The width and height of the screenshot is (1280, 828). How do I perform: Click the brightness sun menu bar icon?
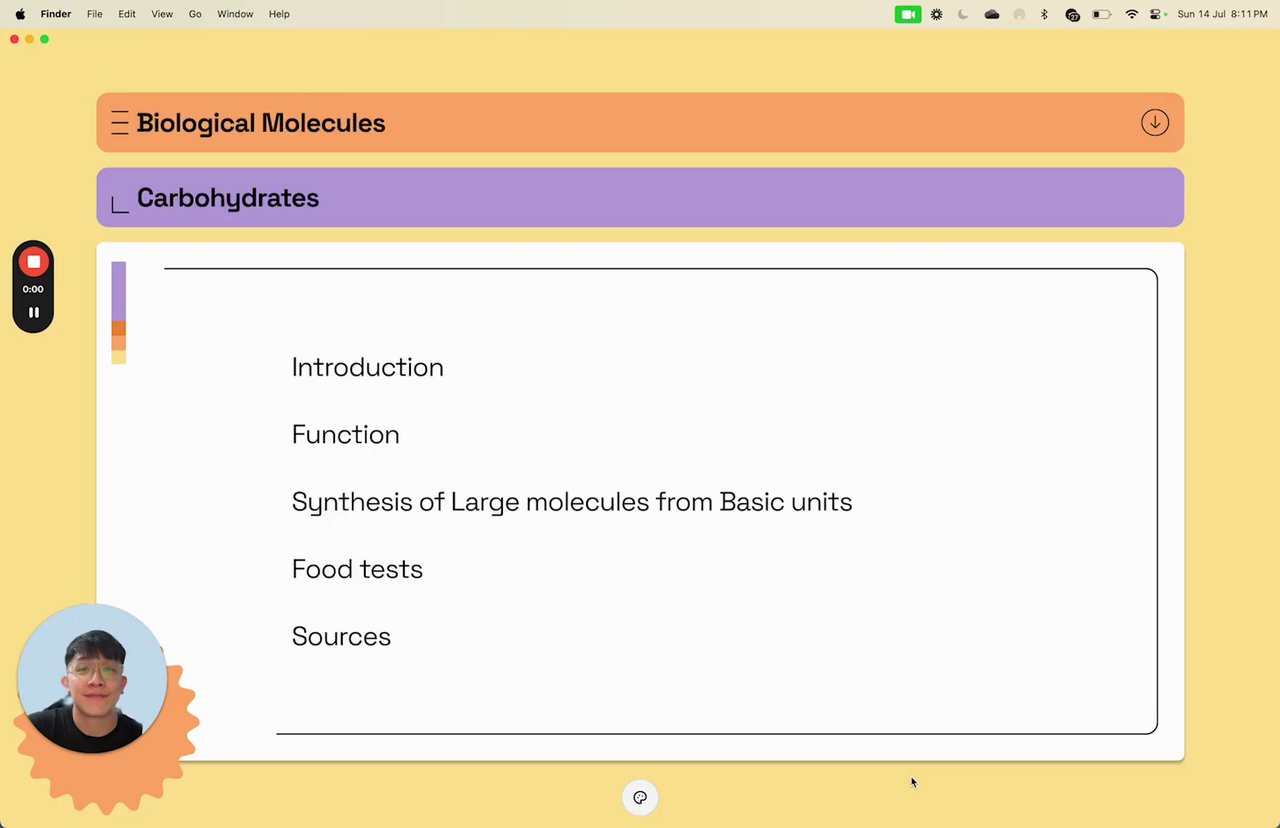click(936, 15)
